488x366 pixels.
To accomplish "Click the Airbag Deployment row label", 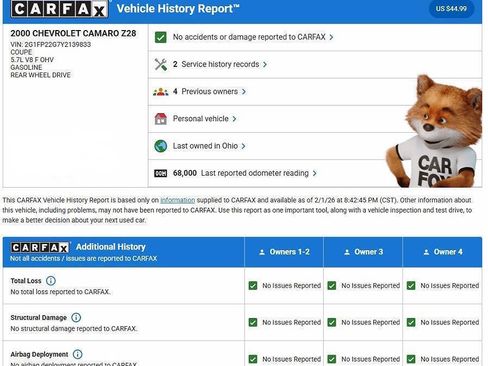I will [39, 354].
